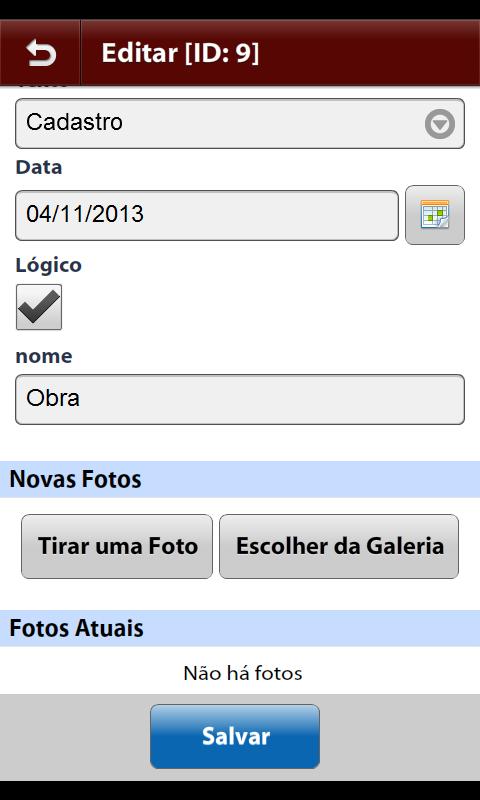Select the Fotos Atuais section header
The image size is (480, 800).
tap(240, 629)
